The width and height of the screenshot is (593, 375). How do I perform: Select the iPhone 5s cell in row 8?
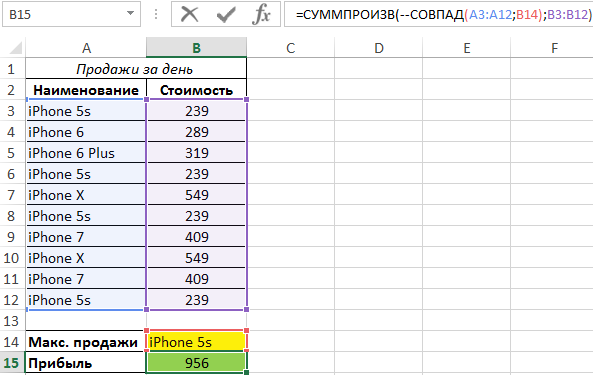click(86, 216)
